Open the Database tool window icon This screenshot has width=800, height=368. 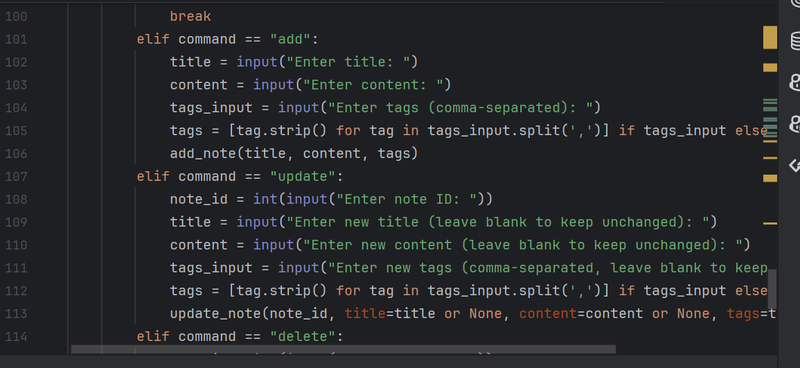[795, 41]
